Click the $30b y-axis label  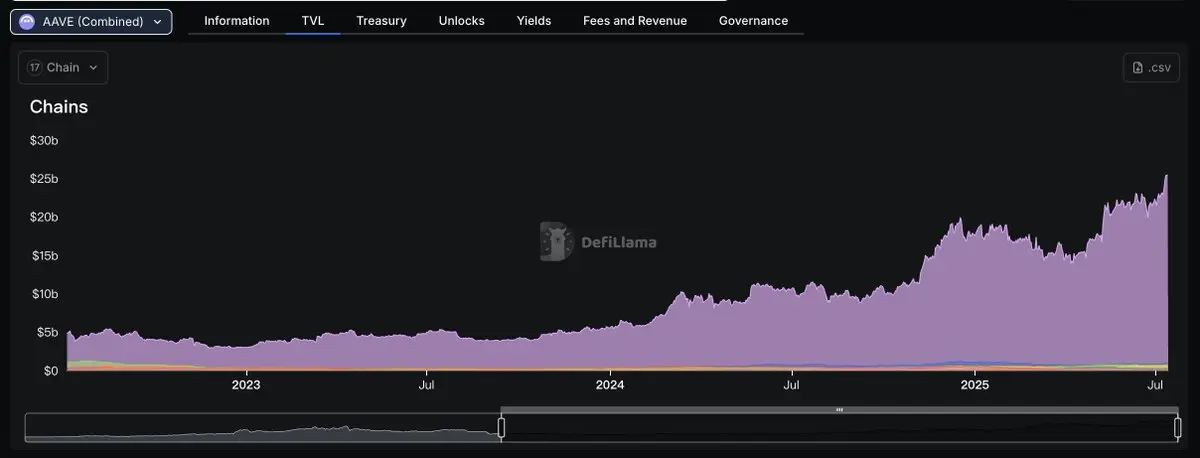tap(44, 141)
